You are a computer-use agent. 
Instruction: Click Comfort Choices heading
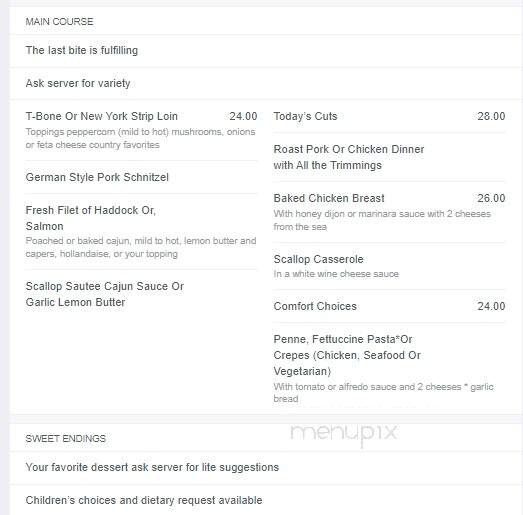[x=315, y=306]
